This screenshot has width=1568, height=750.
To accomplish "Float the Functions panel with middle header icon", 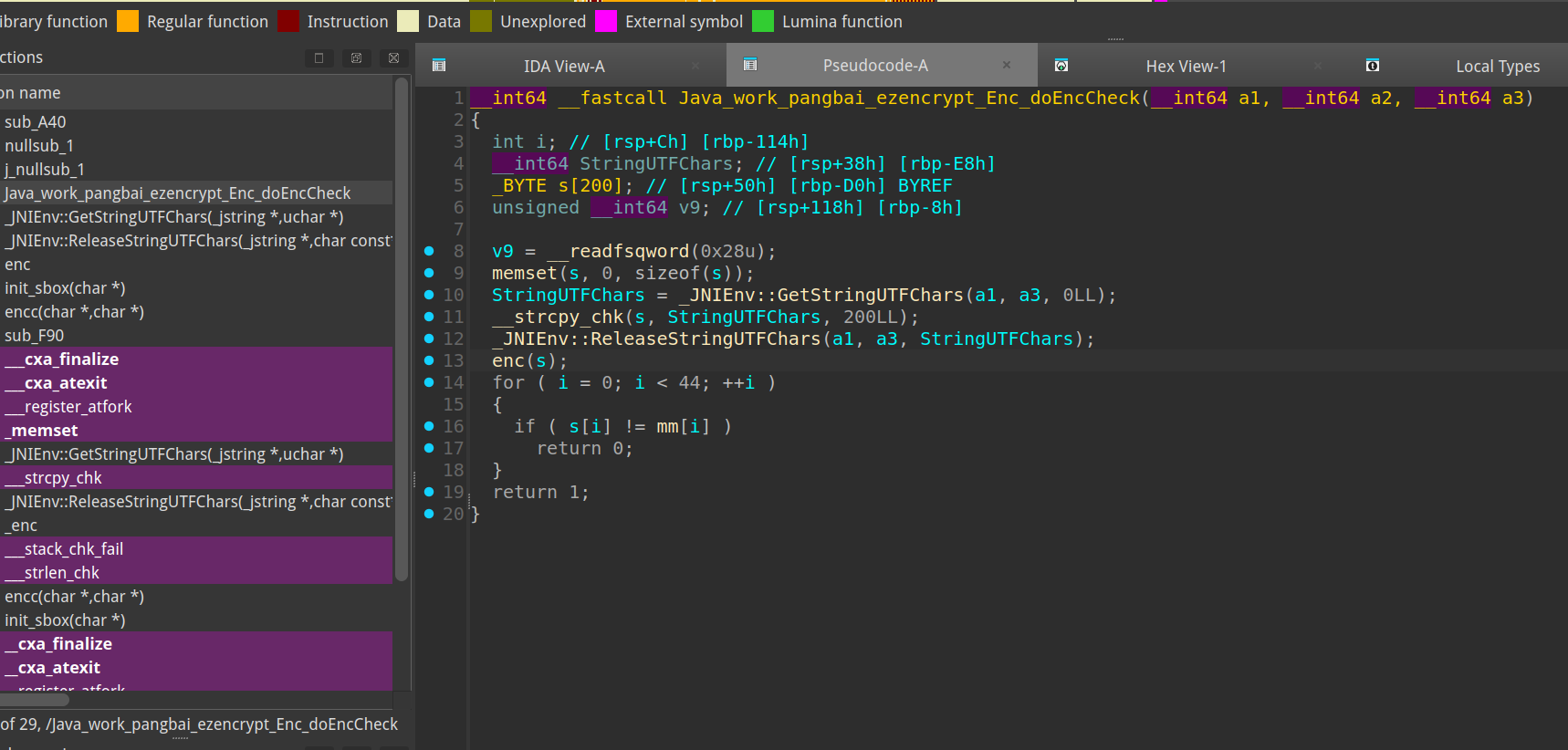I will click(356, 58).
